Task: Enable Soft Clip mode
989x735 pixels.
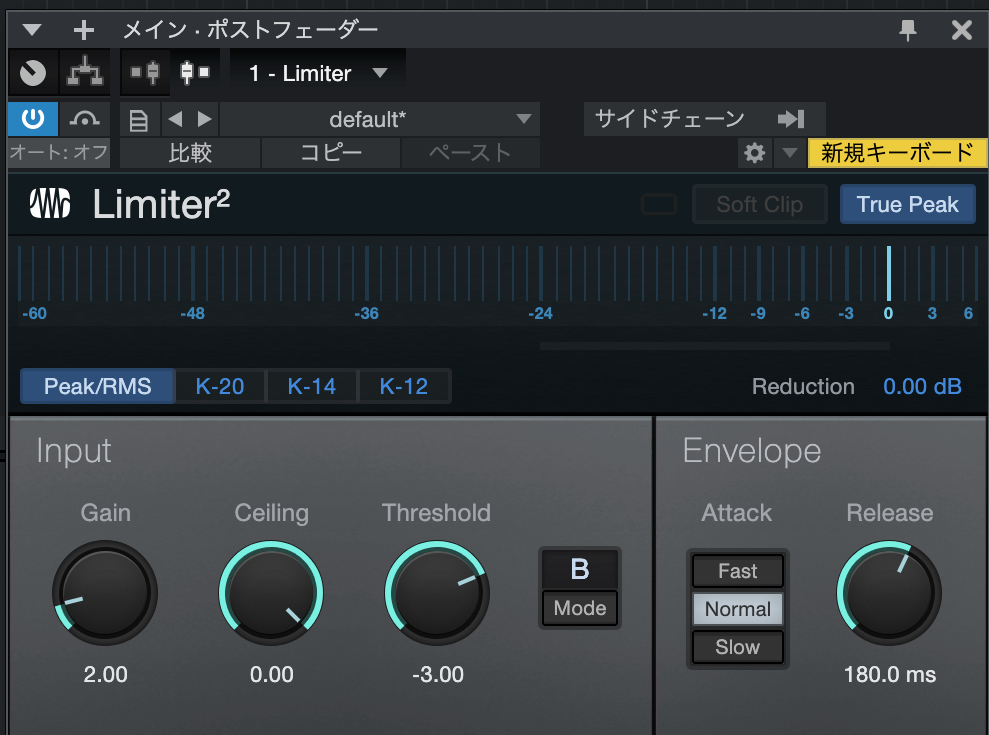Action: (x=759, y=204)
